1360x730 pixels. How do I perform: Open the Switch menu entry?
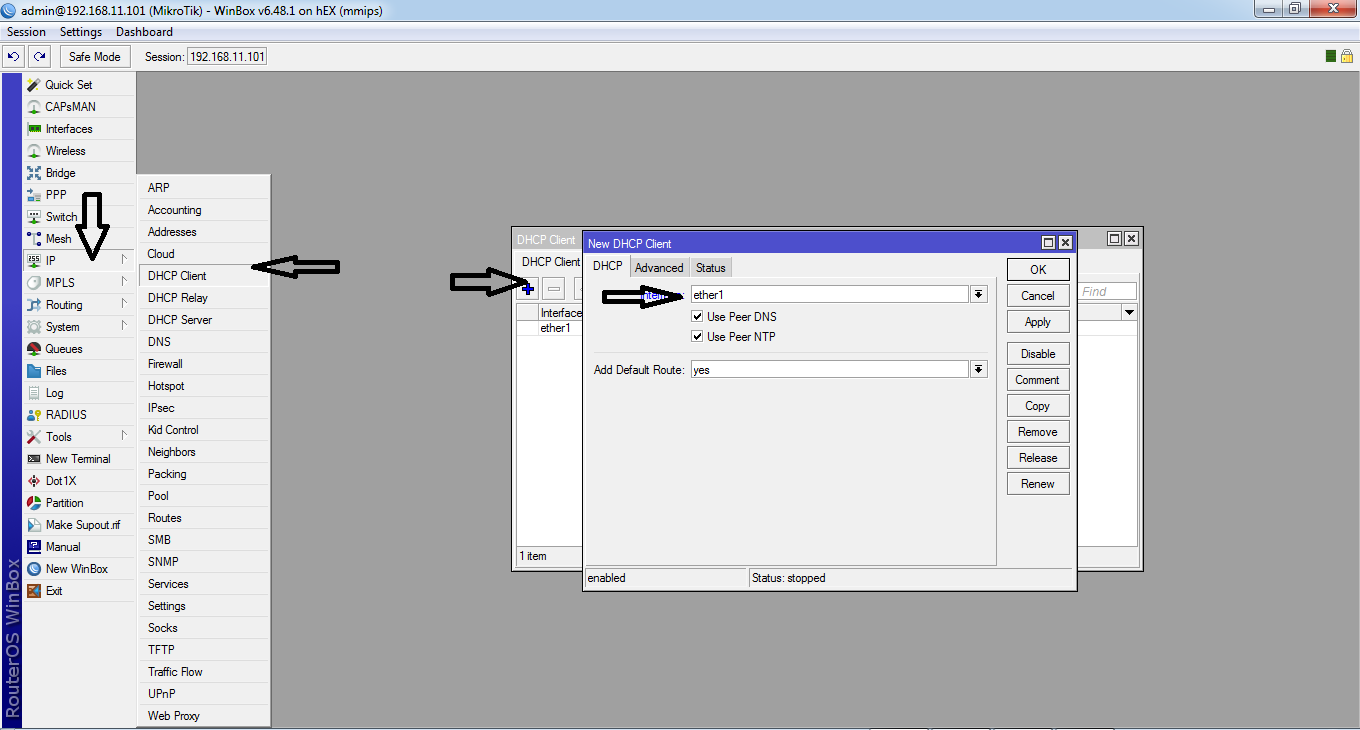click(x=79, y=217)
